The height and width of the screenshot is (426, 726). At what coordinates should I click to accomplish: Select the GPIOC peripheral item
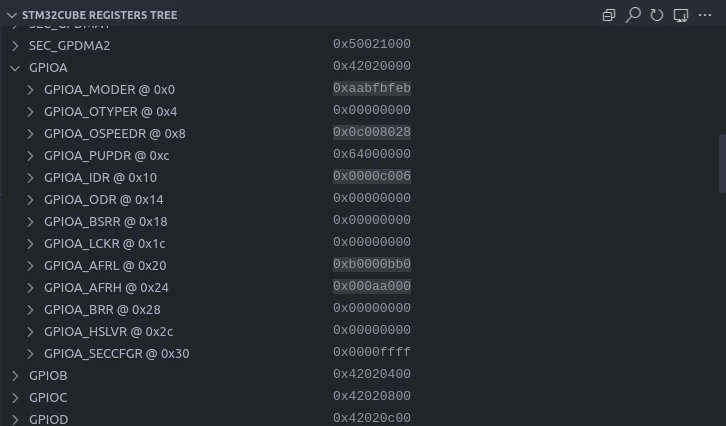pyautogui.click(x=48, y=397)
